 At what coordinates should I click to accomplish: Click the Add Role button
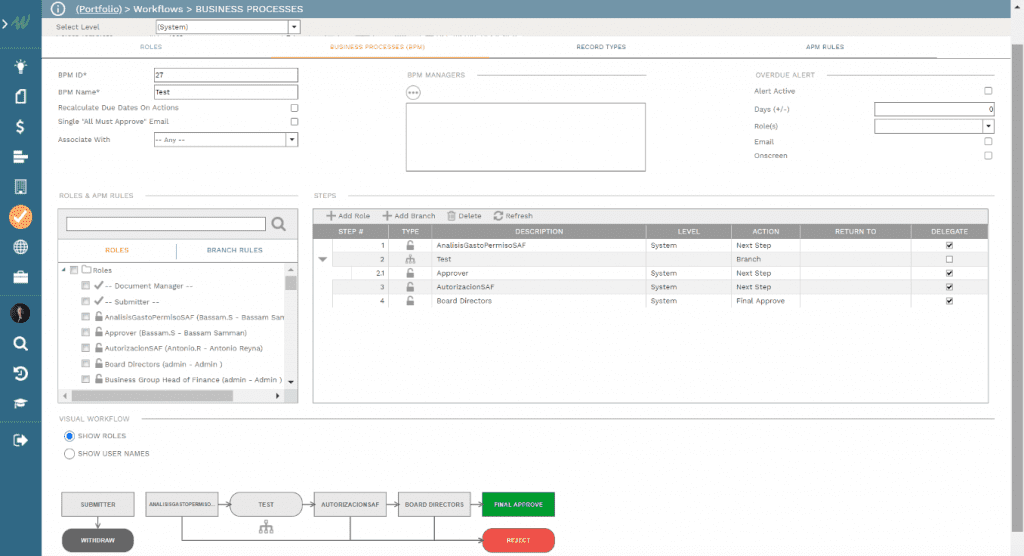(x=348, y=216)
